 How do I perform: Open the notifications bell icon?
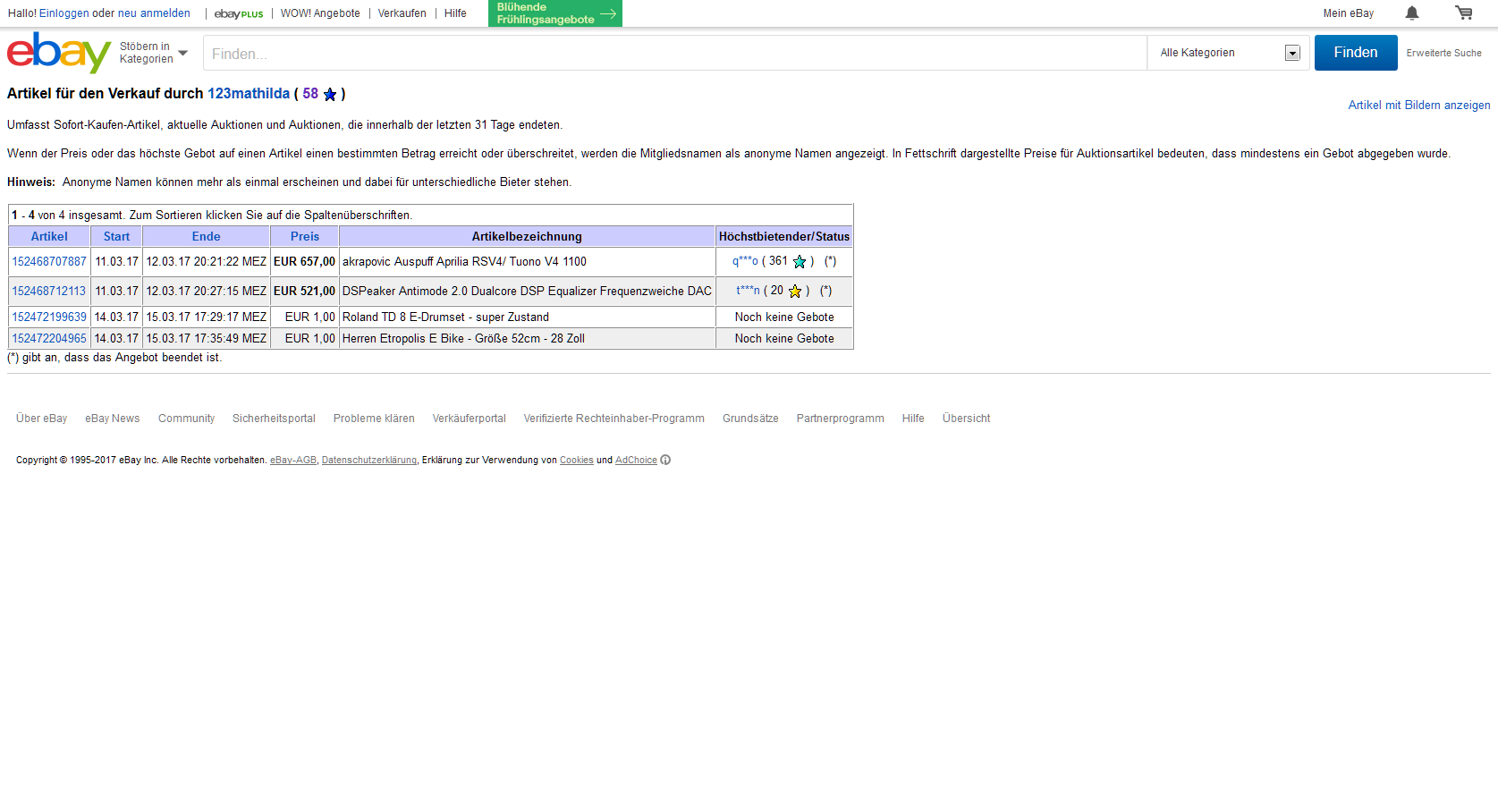(x=1412, y=13)
